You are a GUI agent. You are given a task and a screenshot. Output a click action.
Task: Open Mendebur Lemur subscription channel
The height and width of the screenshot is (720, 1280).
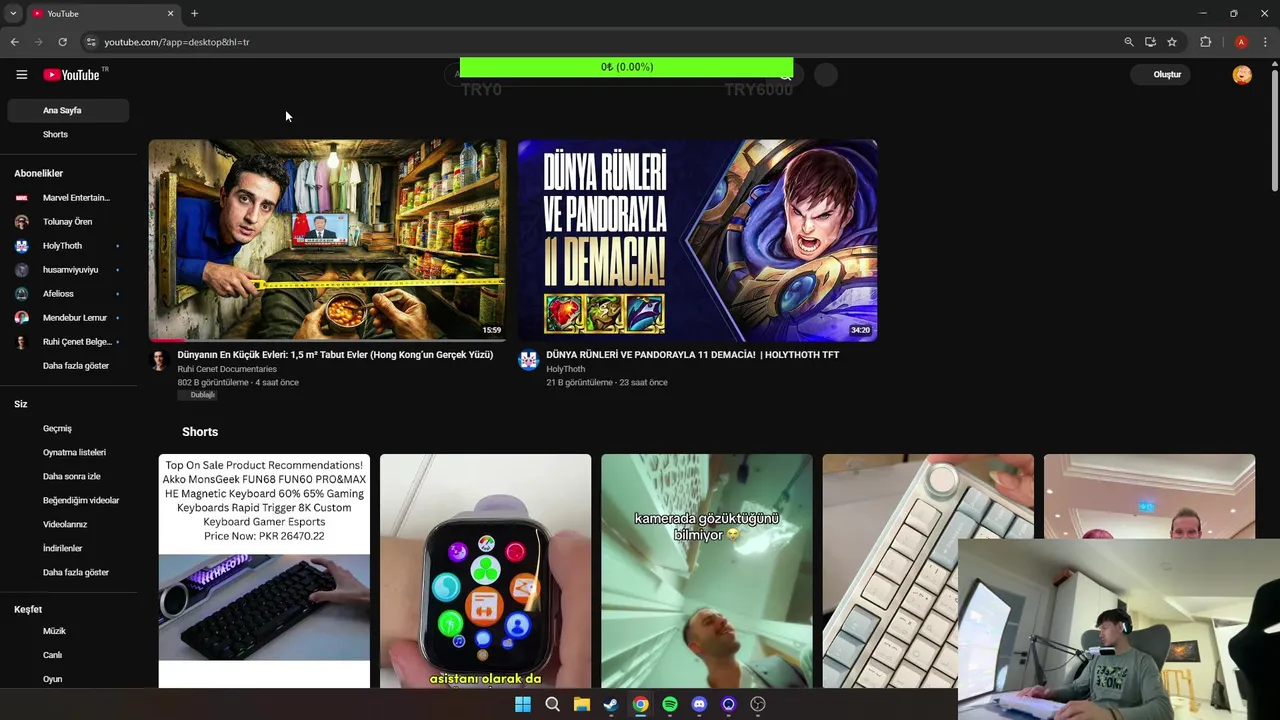tap(69, 318)
